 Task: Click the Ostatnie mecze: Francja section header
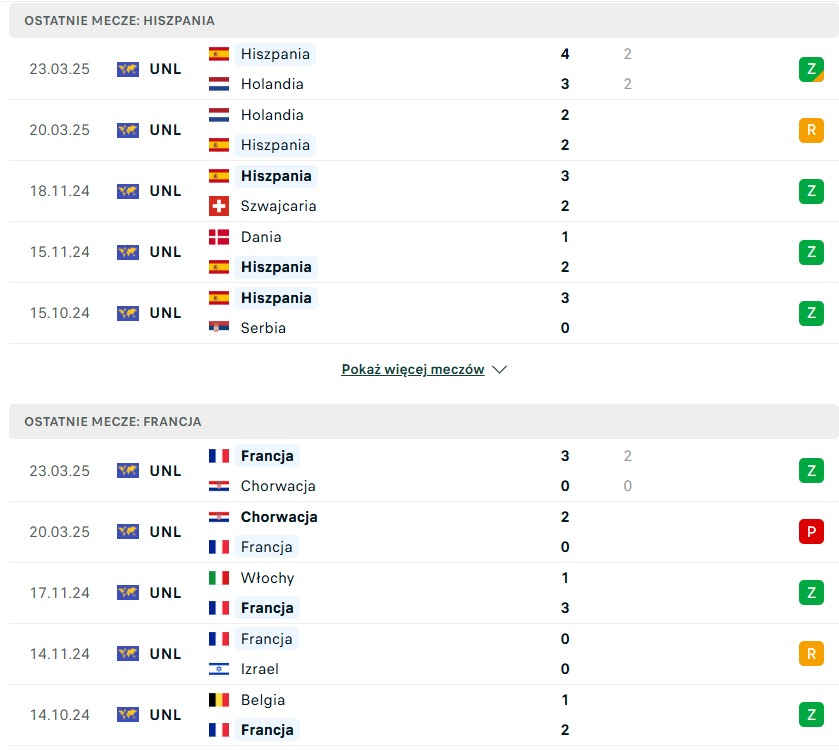113,422
